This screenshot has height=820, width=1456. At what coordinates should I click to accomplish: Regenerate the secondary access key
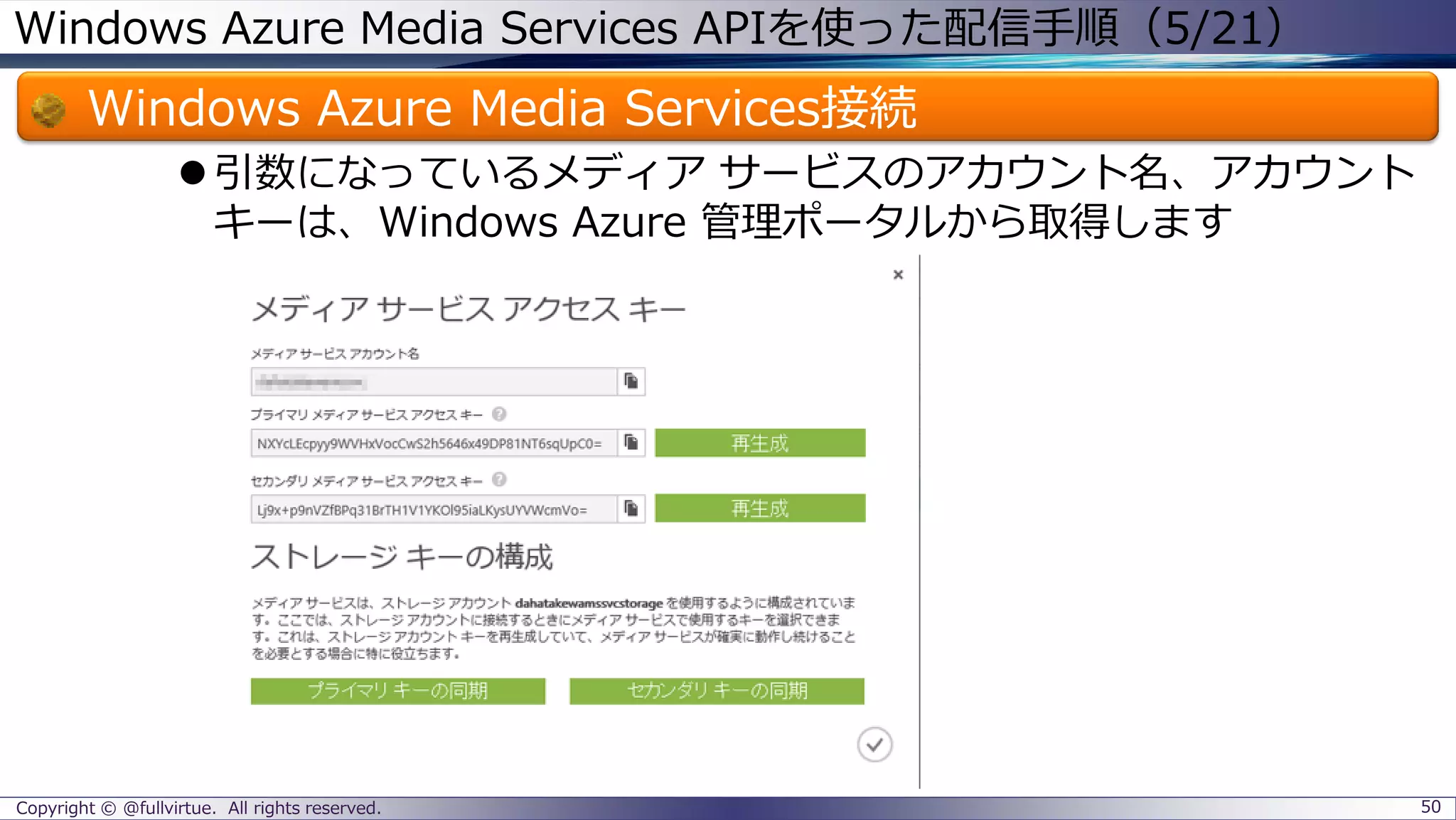pos(760,508)
